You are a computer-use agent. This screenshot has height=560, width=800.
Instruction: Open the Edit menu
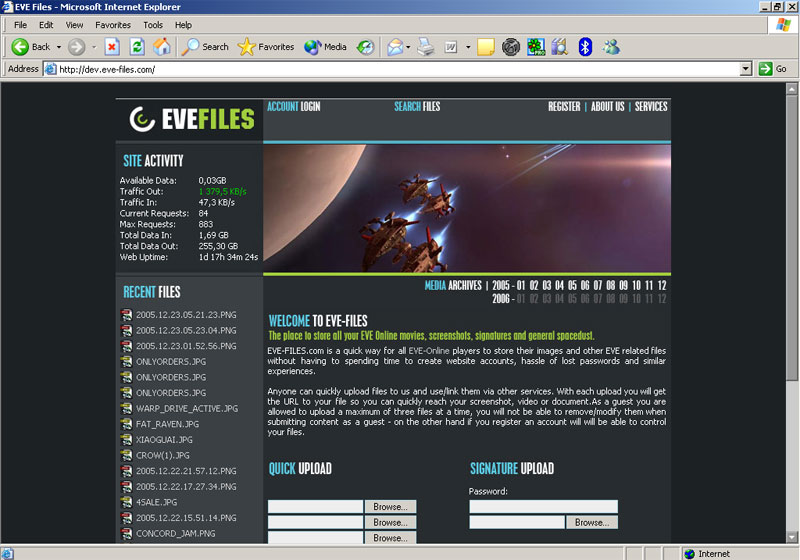[46, 25]
